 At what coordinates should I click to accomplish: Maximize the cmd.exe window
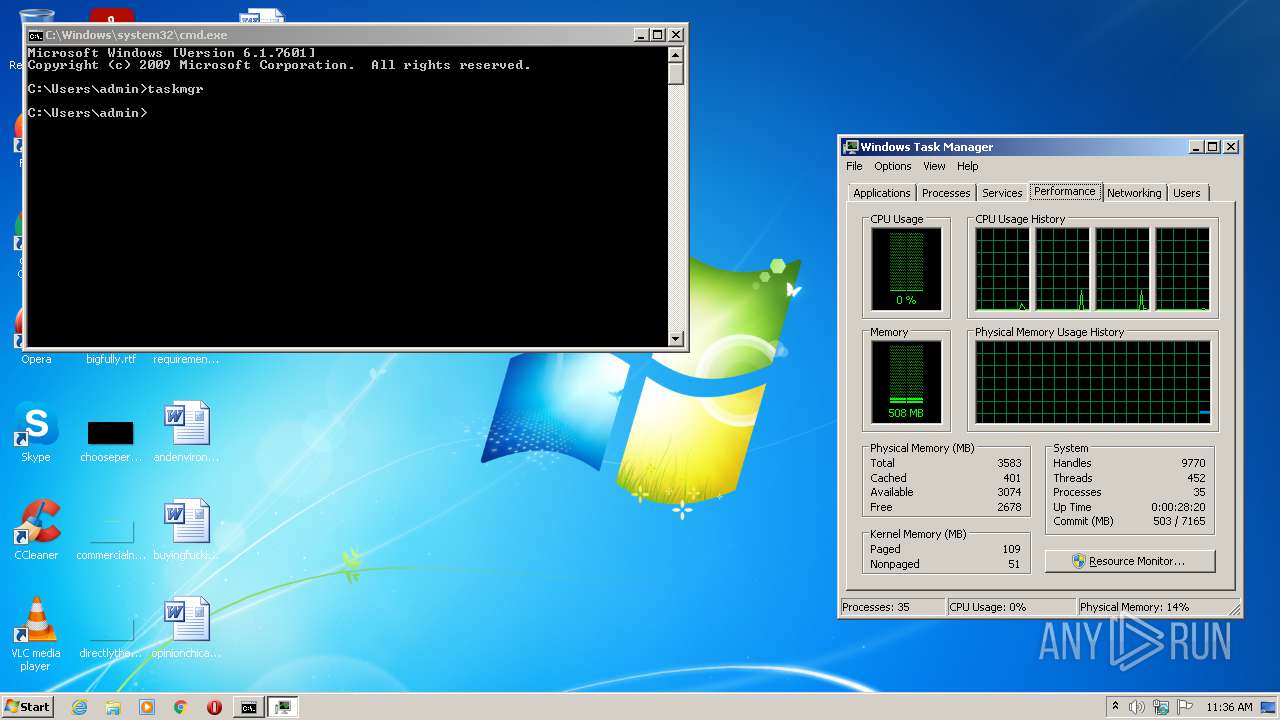[658, 35]
